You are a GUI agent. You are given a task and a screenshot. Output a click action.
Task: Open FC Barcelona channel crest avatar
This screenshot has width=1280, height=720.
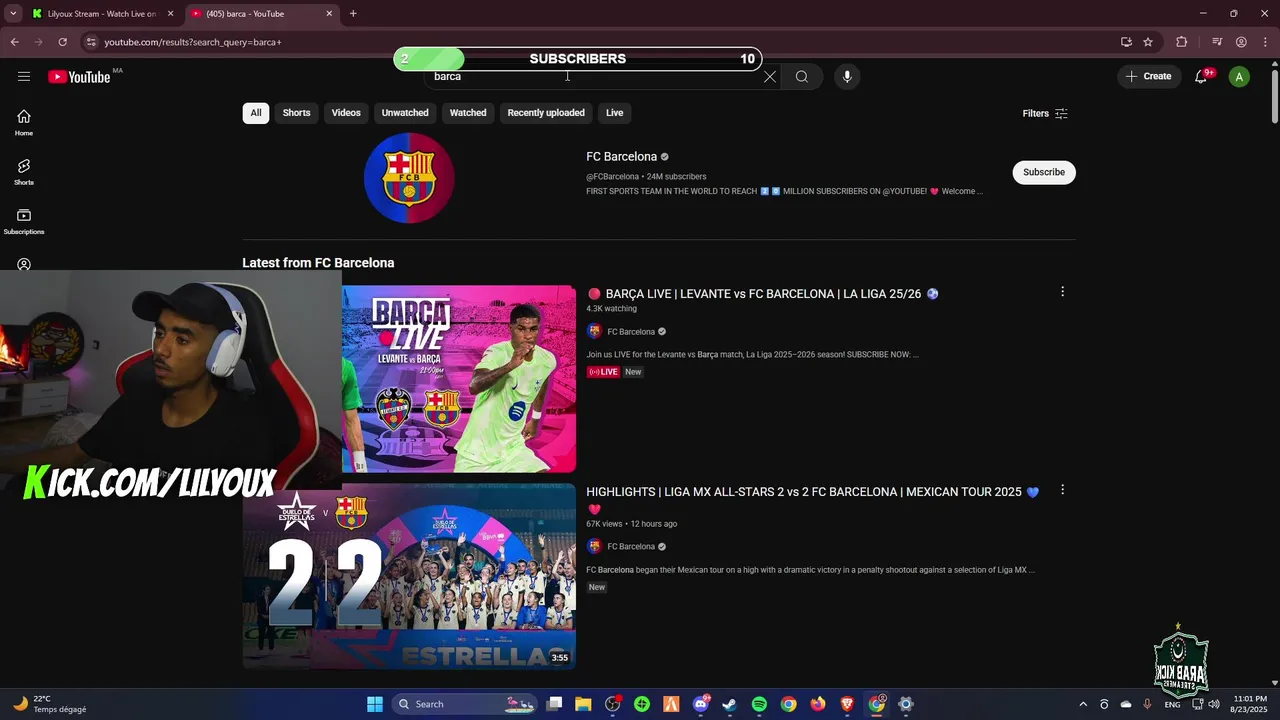tap(409, 178)
